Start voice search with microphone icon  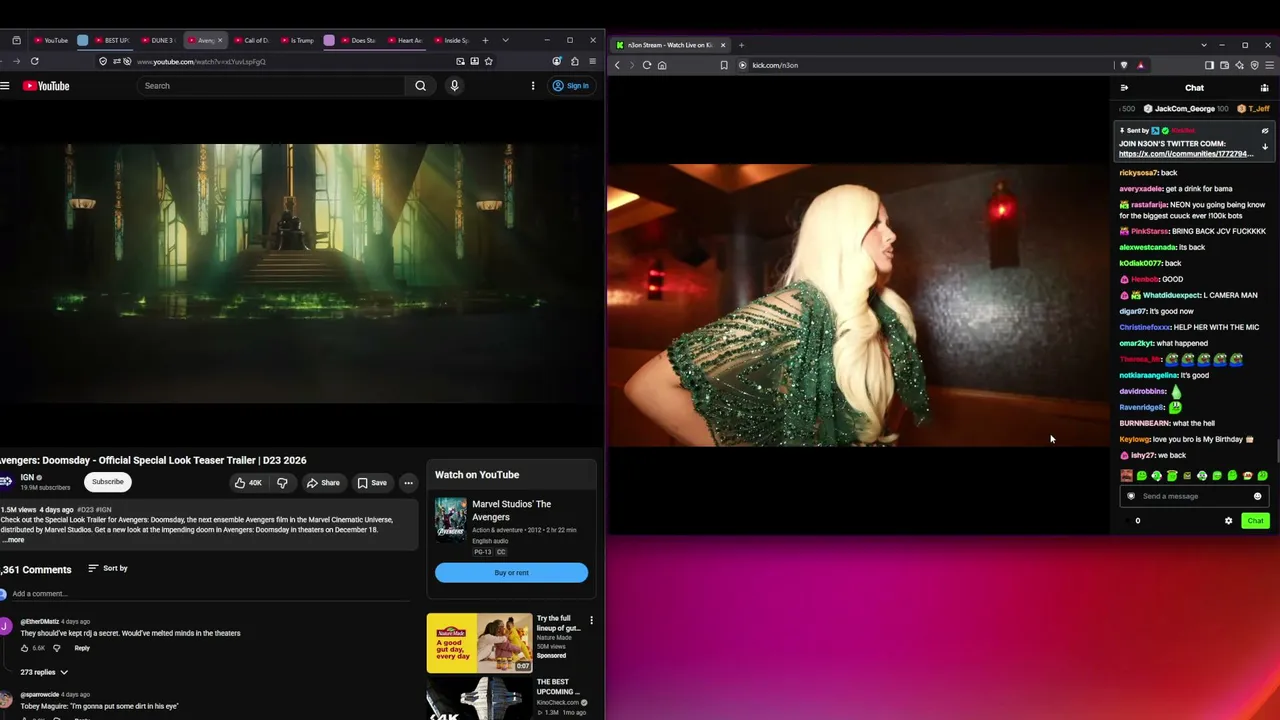(x=454, y=86)
